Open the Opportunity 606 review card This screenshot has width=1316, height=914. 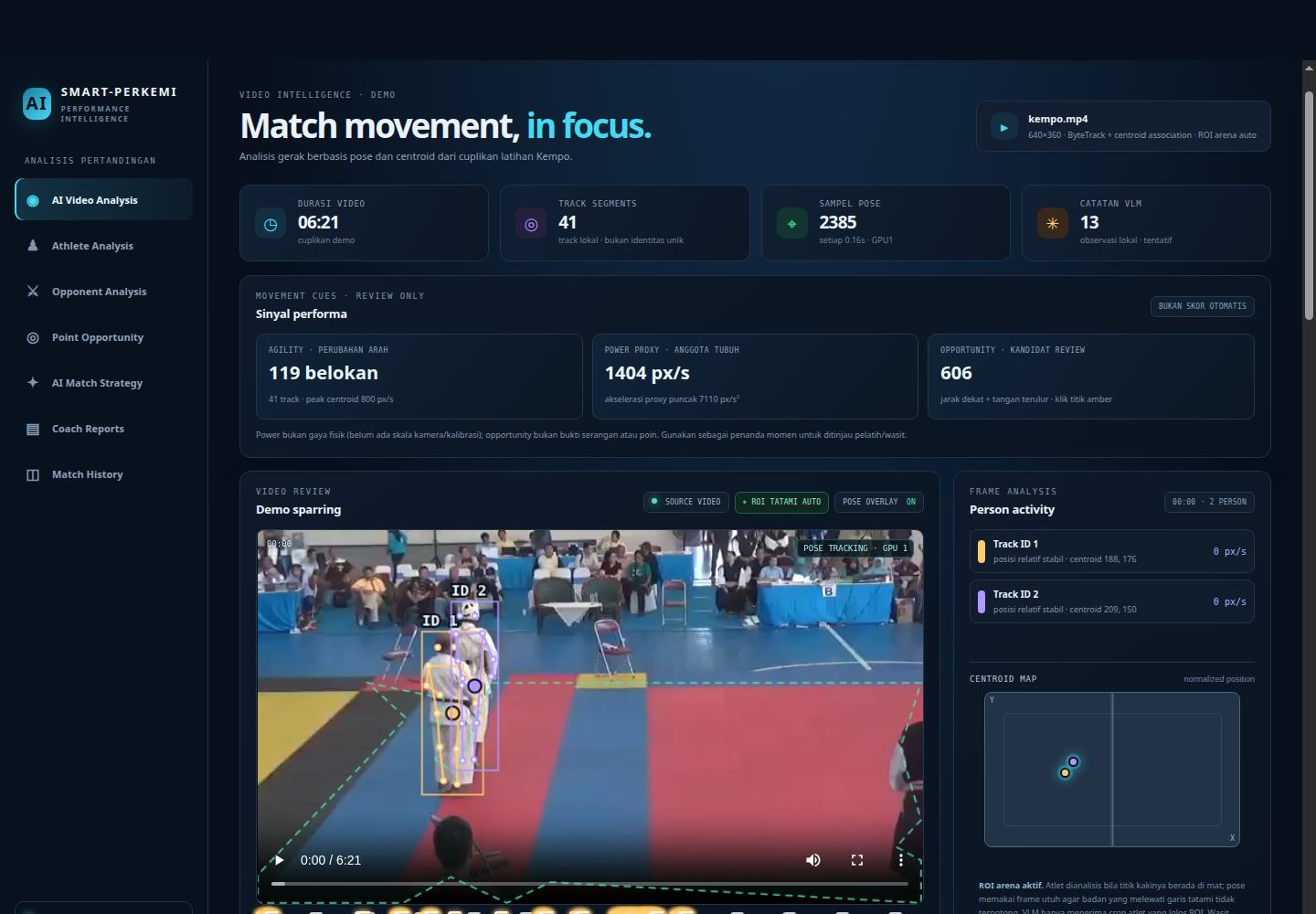click(x=1091, y=377)
